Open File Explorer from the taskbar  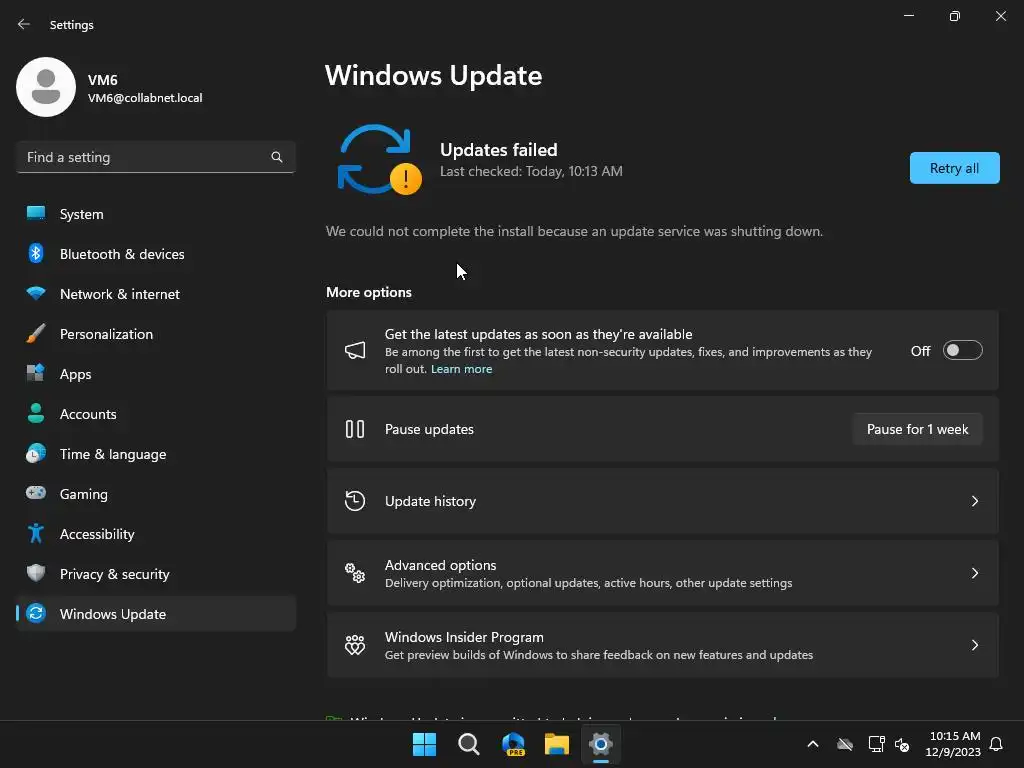[x=557, y=744]
